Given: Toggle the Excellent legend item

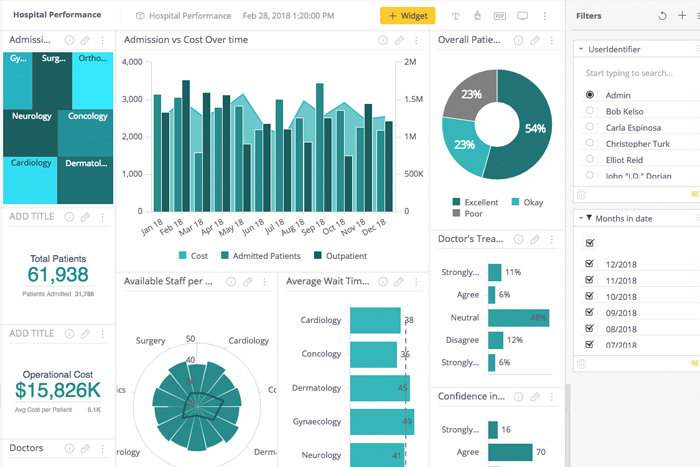Looking at the screenshot, I should tap(475, 202).
